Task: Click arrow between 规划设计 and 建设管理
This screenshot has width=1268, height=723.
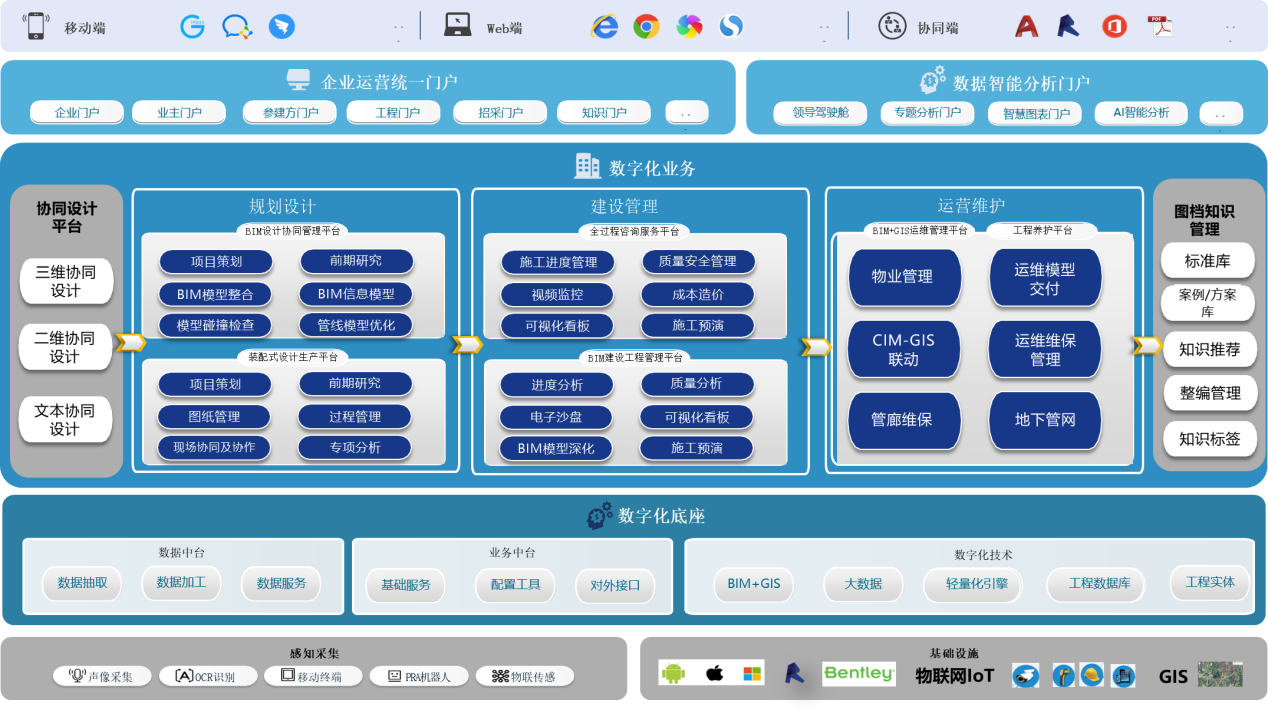Action: click(466, 345)
